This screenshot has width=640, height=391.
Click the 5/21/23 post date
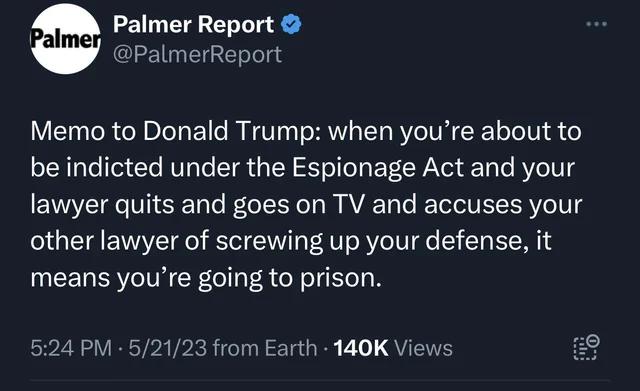click(x=167, y=348)
